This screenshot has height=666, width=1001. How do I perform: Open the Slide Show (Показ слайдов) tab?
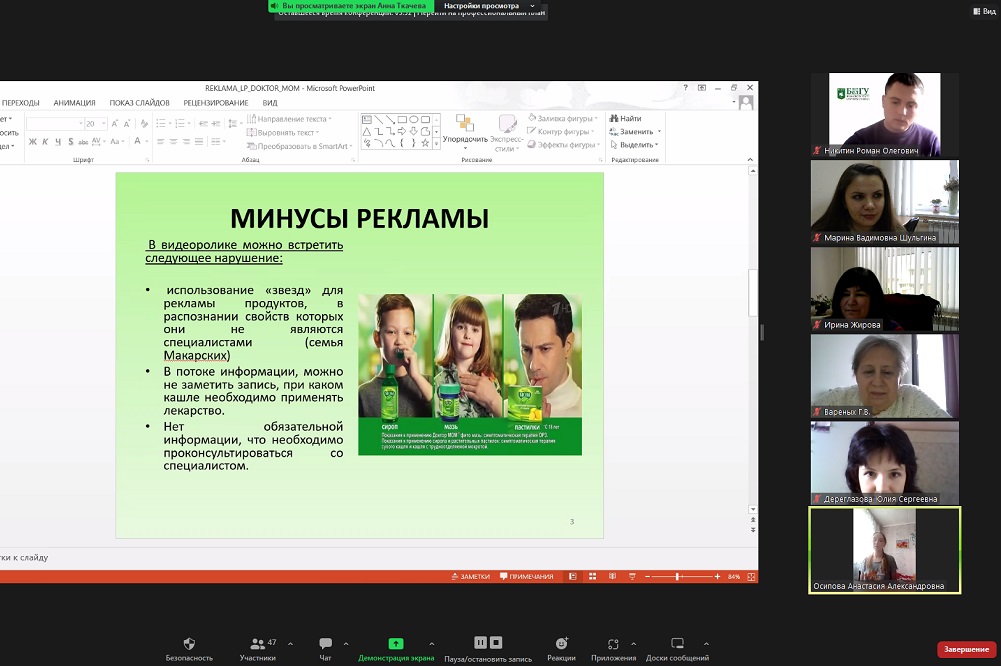(x=139, y=103)
